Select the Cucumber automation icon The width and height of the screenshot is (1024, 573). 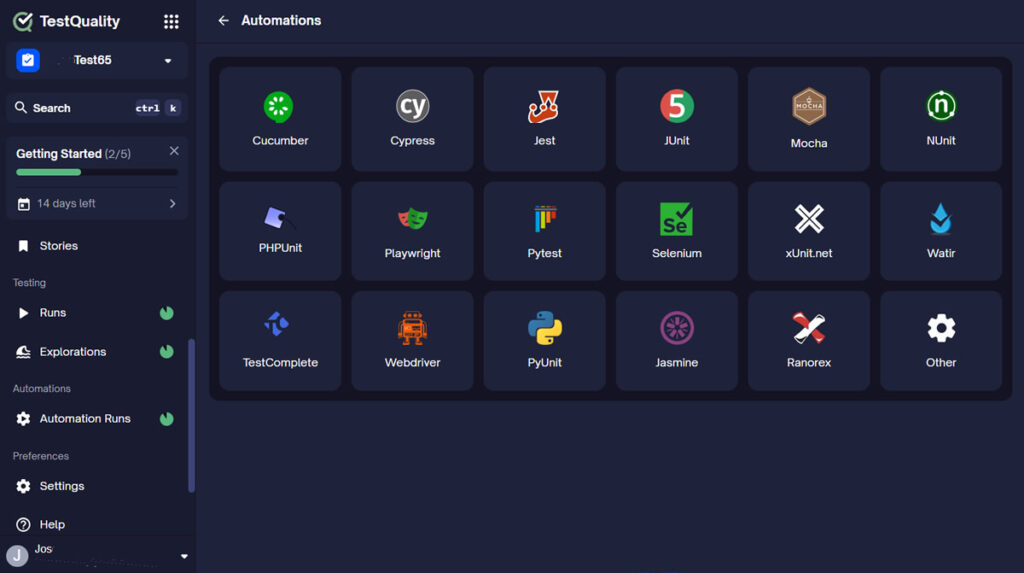pos(278,106)
